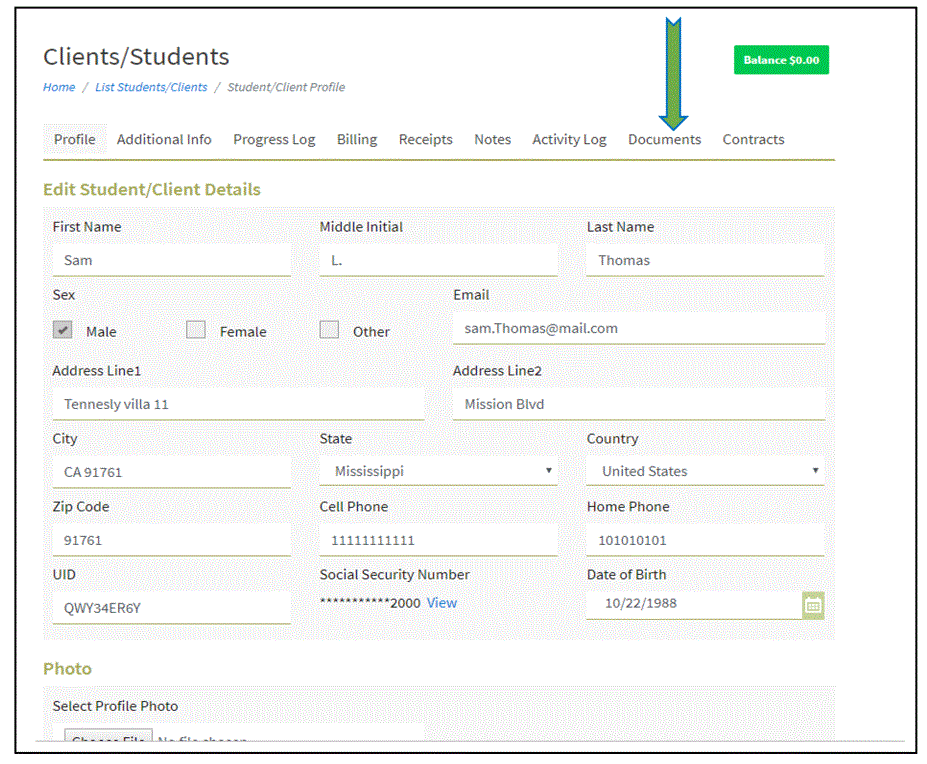Viewport: 927px width, 764px height.
Task: Check the Male checkbox
Action: coord(62,330)
